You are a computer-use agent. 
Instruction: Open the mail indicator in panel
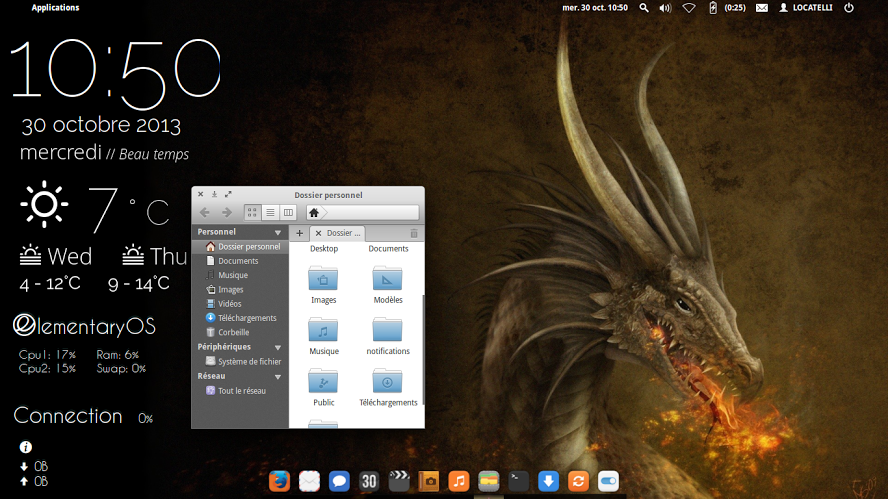click(x=762, y=7)
